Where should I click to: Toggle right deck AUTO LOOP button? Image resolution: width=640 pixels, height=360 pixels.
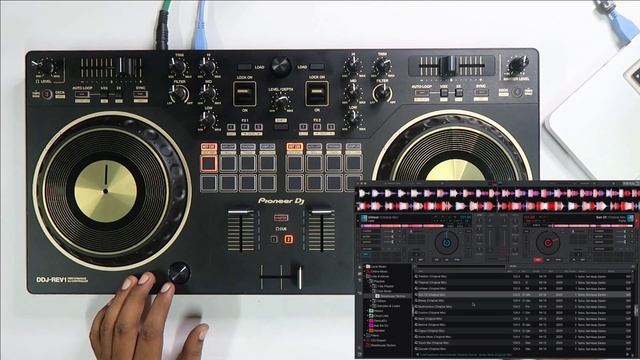click(422, 93)
